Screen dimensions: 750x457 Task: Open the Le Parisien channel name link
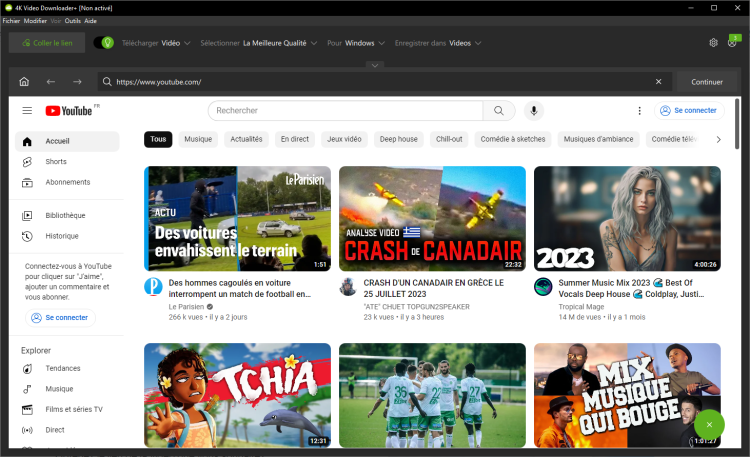[x=186, y=307]
